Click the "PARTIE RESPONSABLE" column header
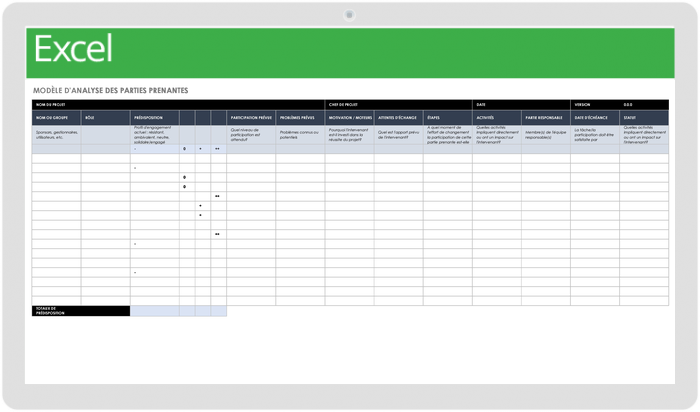The image size is (700, 412). point(546,118)
